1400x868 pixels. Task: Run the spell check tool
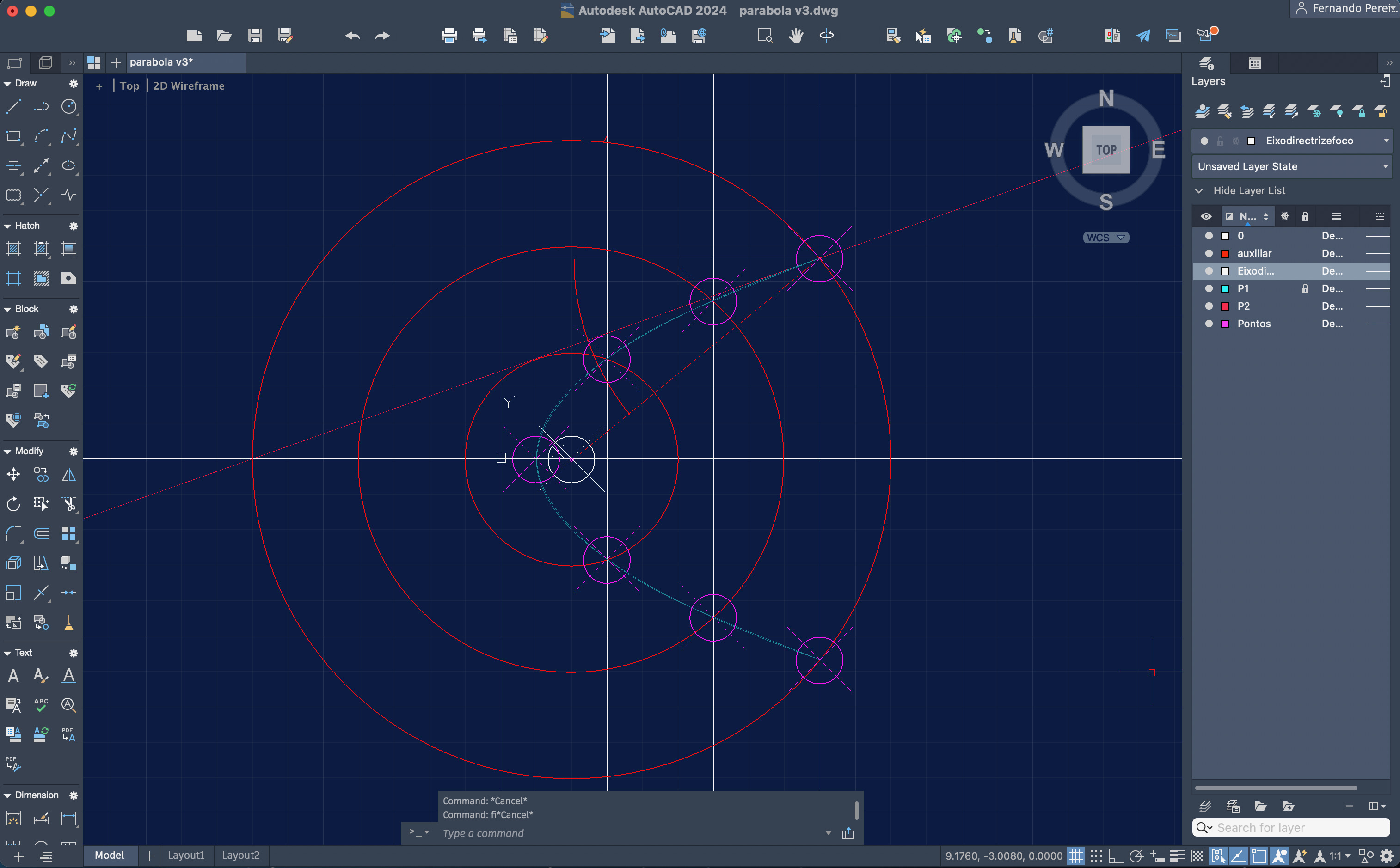tap(41, 705)
